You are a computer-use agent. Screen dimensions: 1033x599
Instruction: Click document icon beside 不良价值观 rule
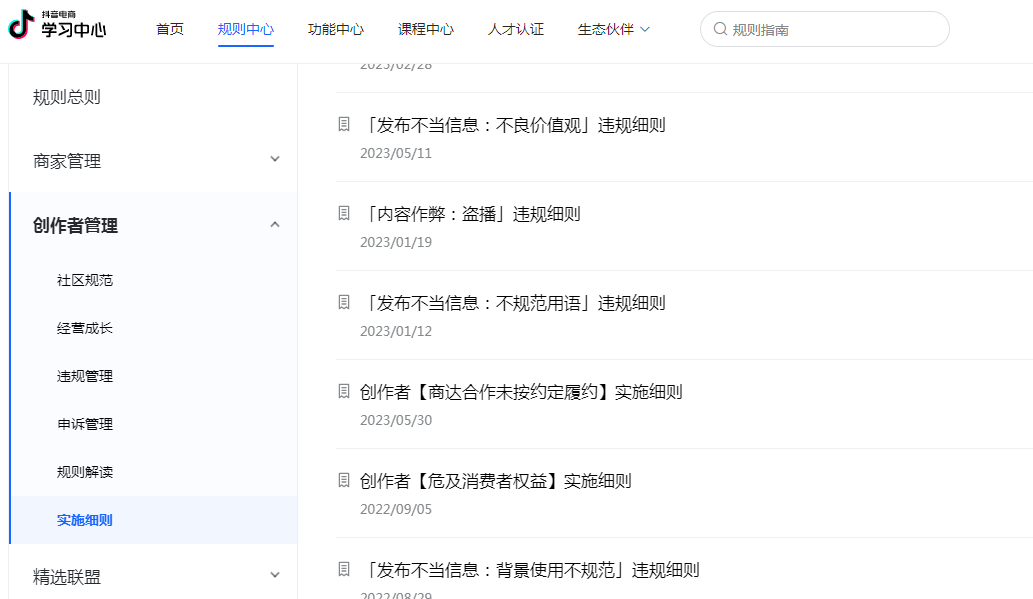[x=344, y=125]
